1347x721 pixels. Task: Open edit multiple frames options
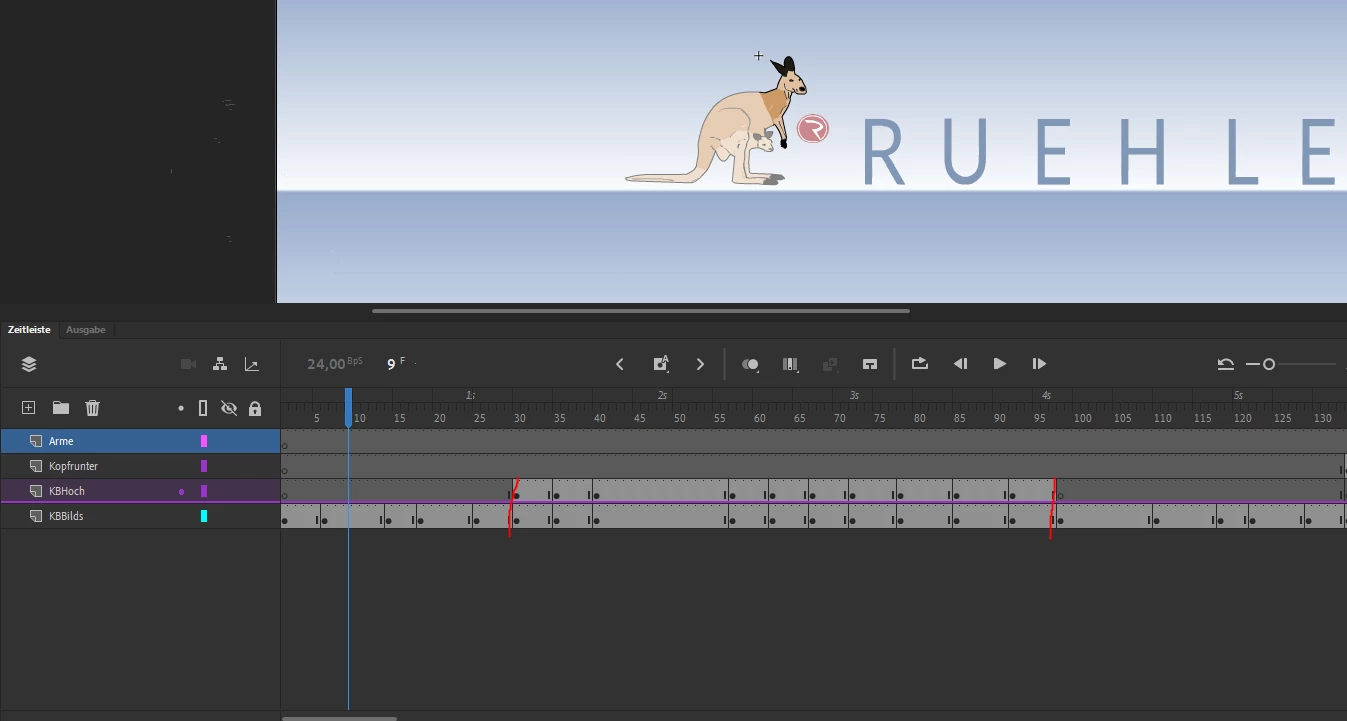(x=790, y=364)
